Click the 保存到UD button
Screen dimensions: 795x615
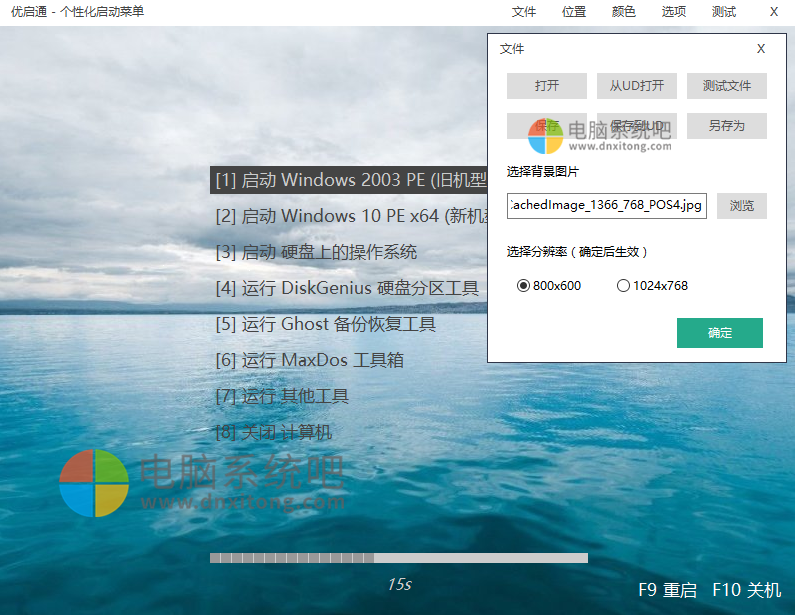click(x=636, y=126)
